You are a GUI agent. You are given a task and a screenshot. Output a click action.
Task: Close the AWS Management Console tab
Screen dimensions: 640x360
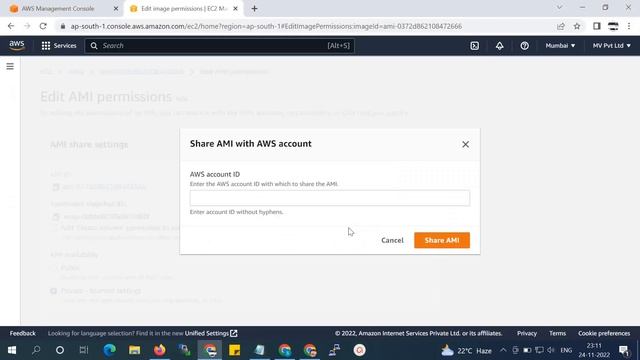[116, 9]
